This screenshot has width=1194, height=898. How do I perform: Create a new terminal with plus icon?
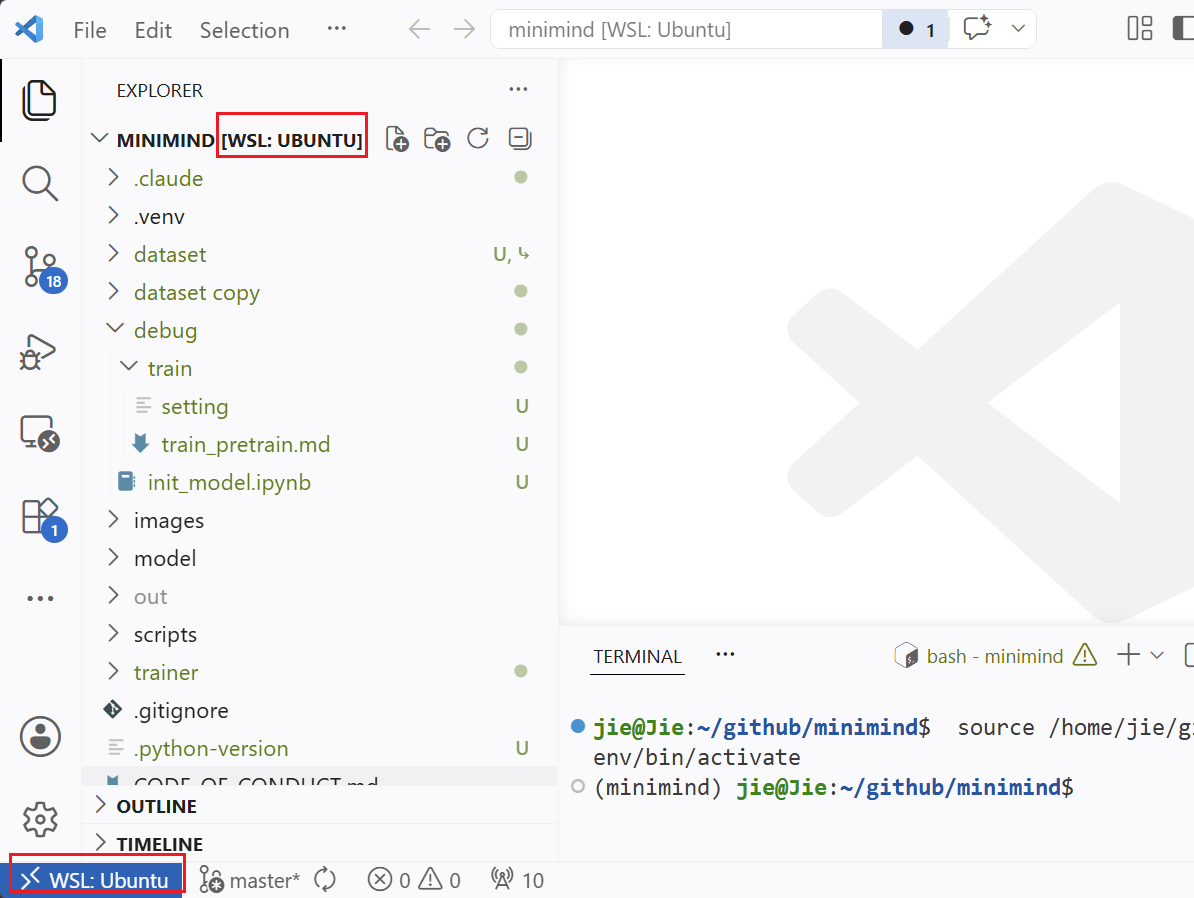coord(1129,655)
